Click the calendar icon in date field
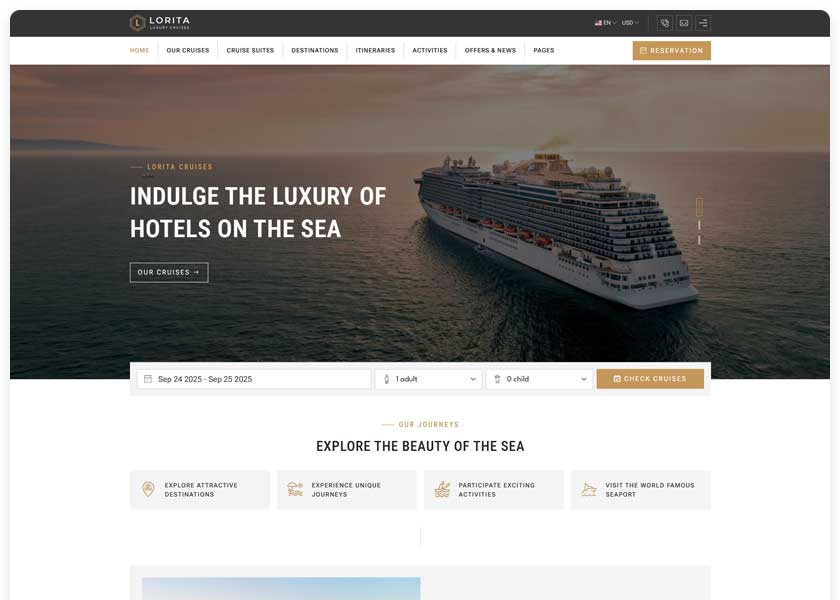 click(148, 379)
